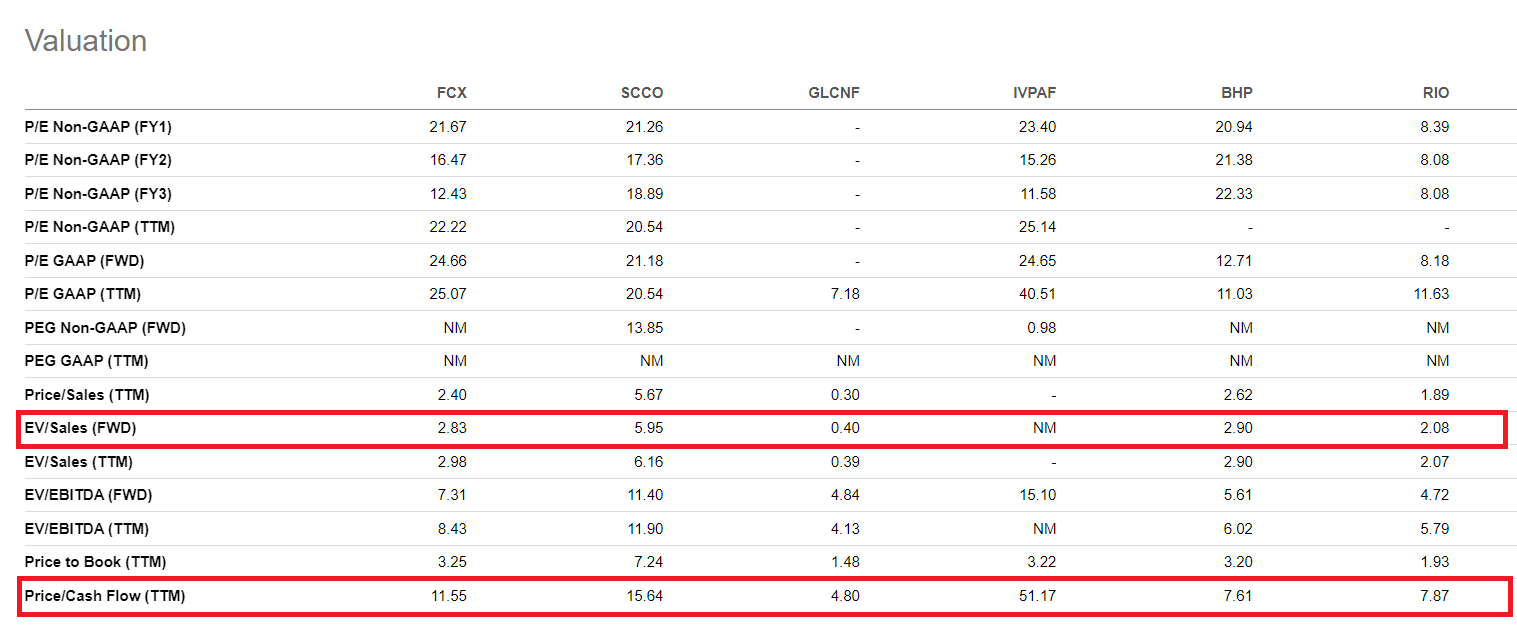The height and width of the screenshot is (633, 1517).
Task: Click GLCNF Price/Sales value 0.30
Action: point(846,395)
